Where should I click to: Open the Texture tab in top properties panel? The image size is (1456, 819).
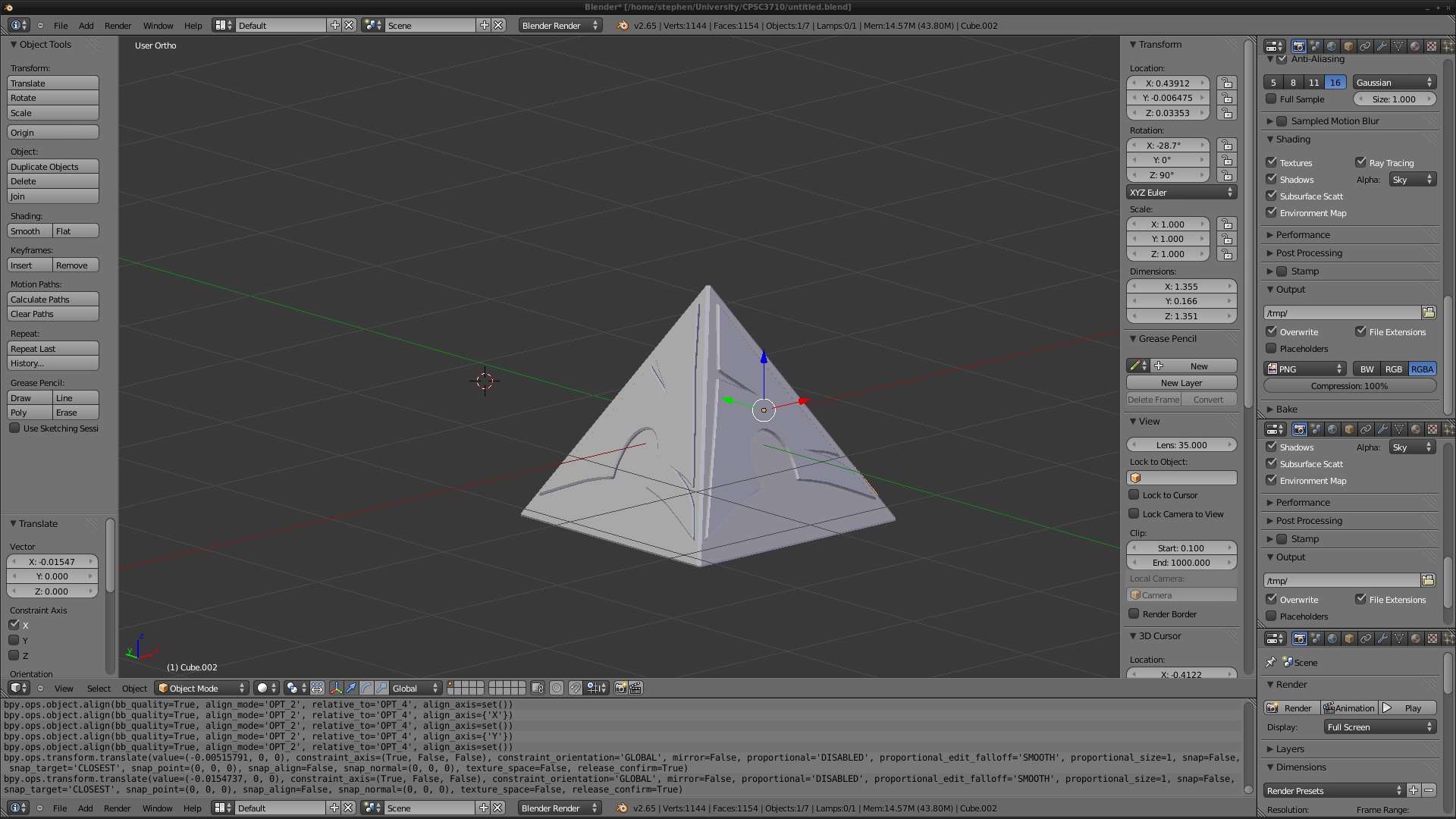tap(1432, 45)
